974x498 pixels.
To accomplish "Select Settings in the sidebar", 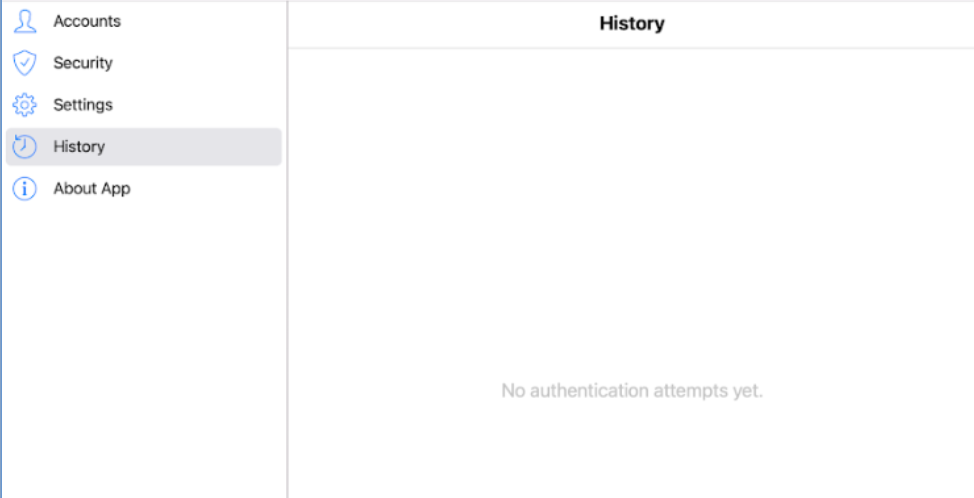I will pos(83,105).
